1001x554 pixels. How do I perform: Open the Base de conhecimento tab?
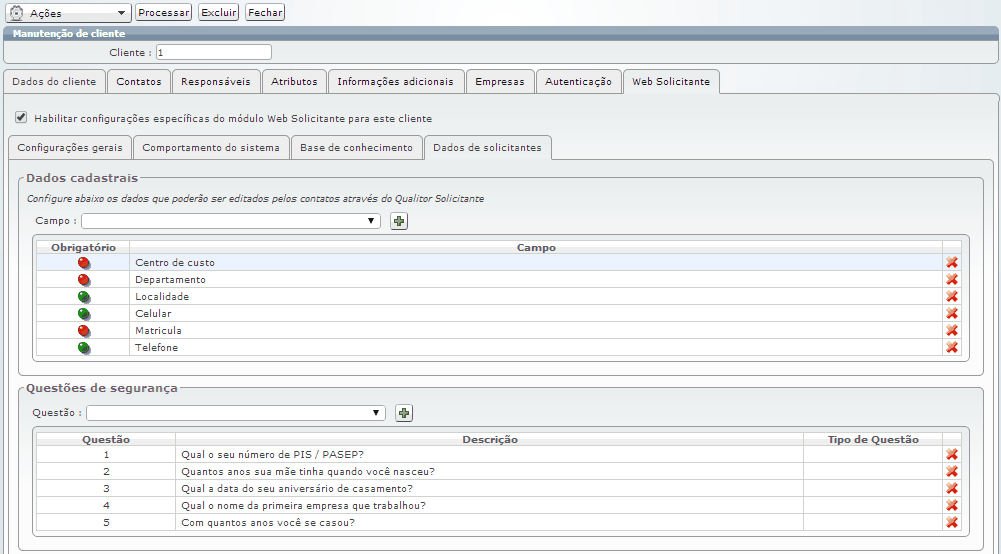(356, 148)
